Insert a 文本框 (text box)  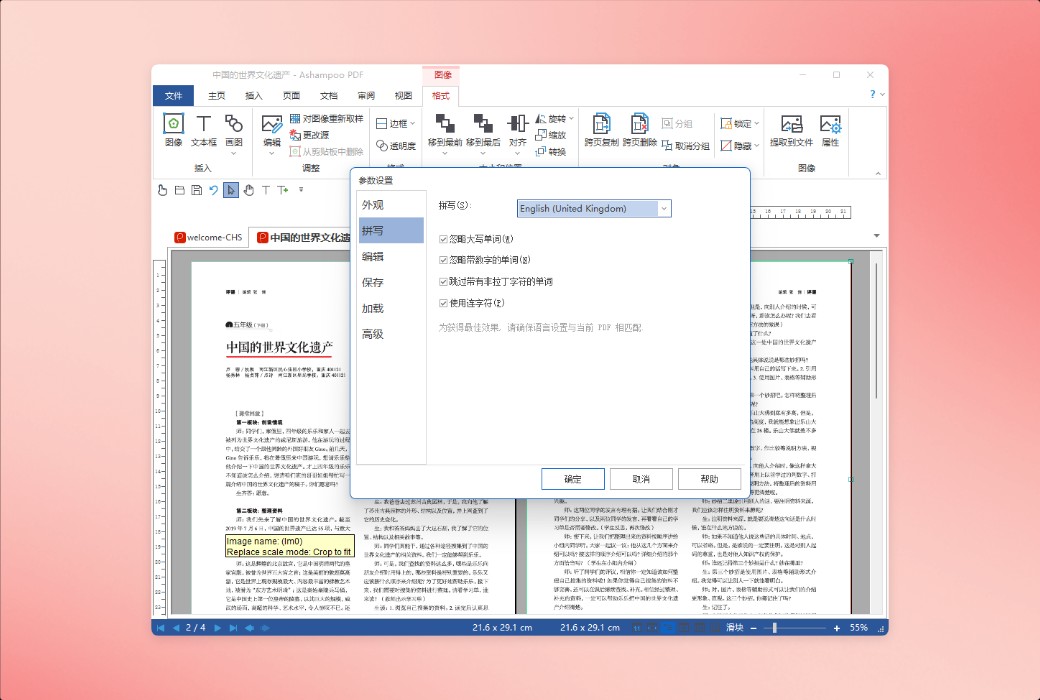click(x=203, y=125)
